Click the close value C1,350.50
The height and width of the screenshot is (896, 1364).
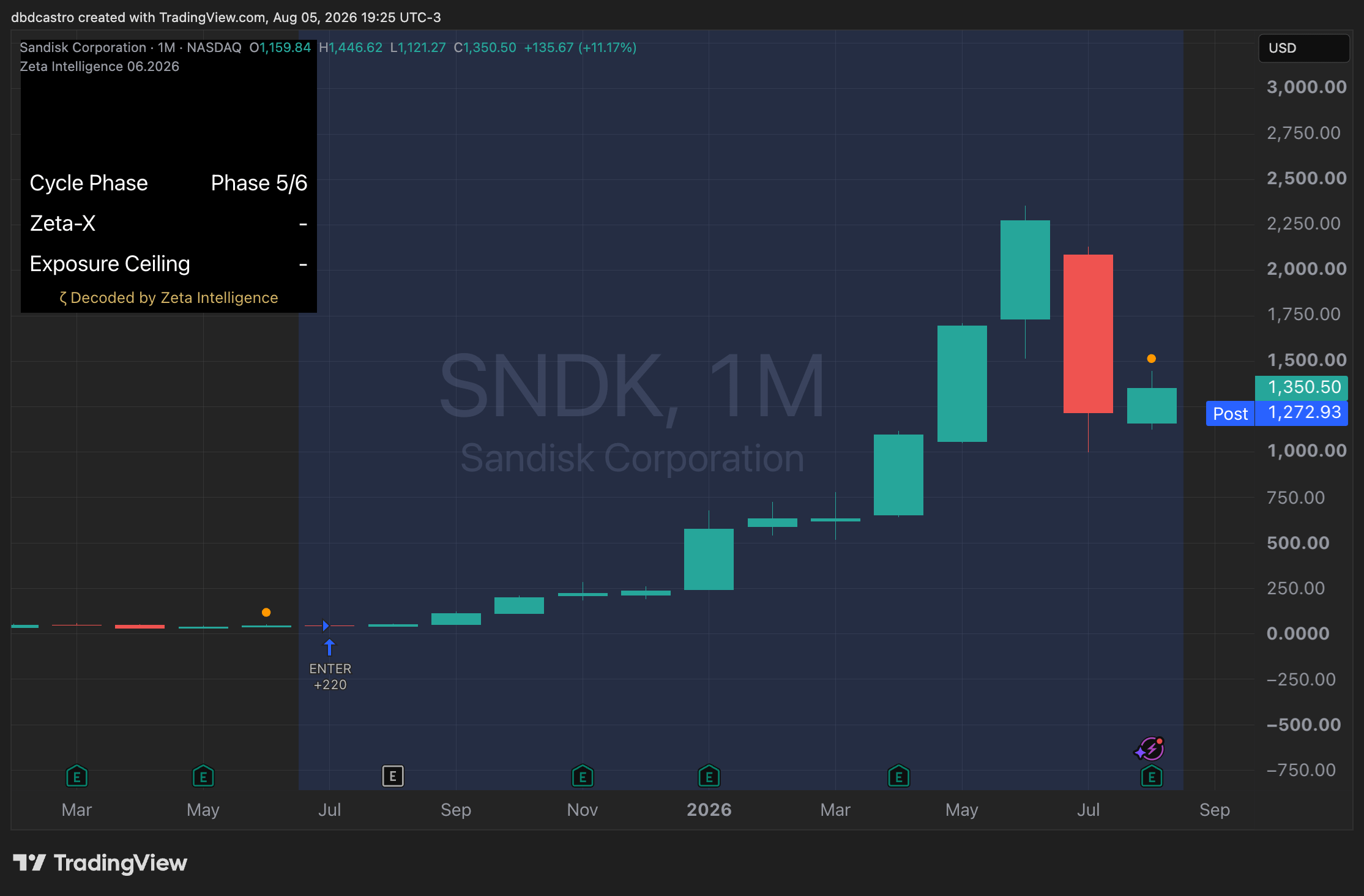(485, 48)
